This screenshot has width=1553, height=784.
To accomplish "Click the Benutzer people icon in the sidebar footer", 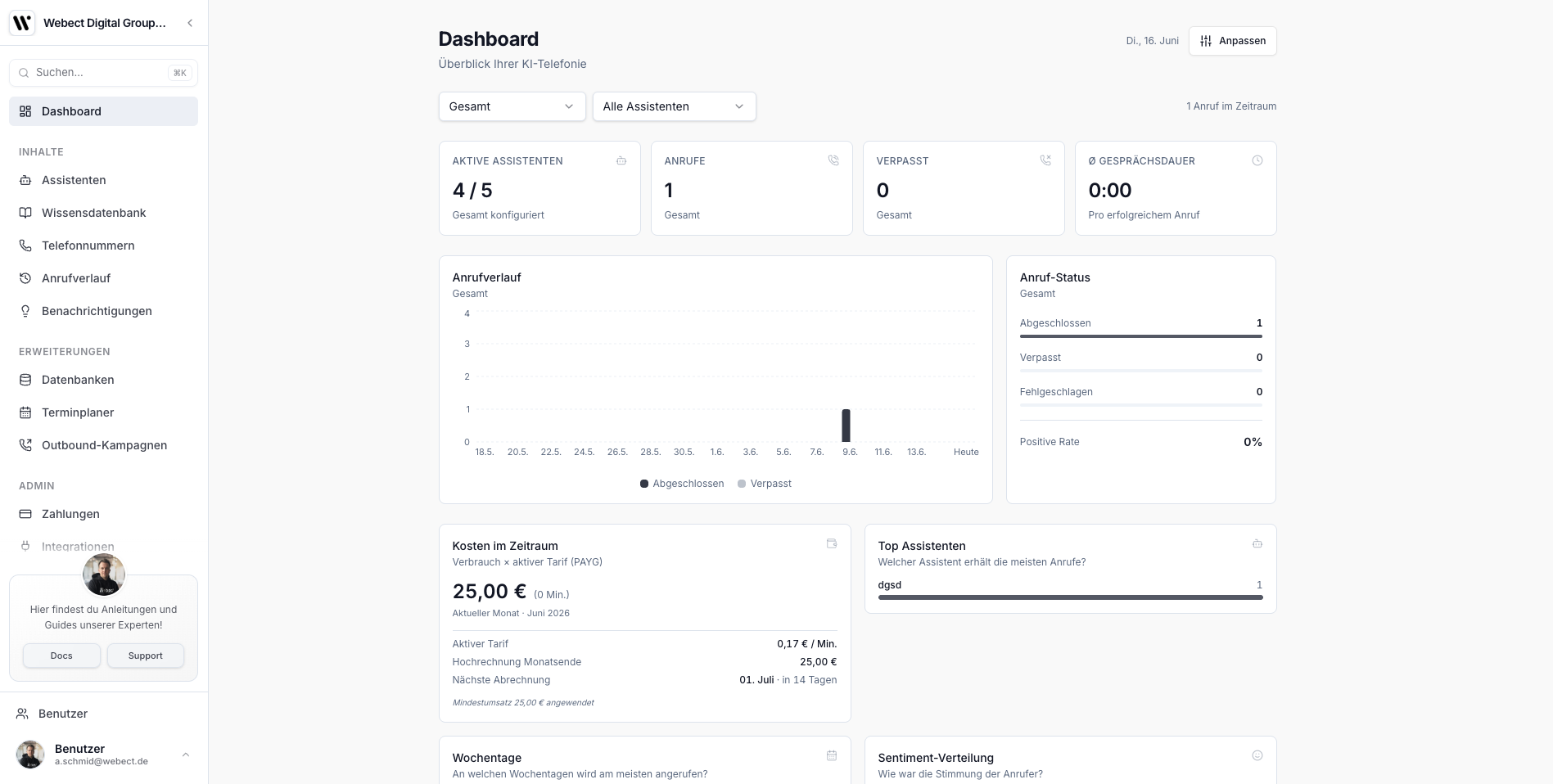I will click(22, 714).
